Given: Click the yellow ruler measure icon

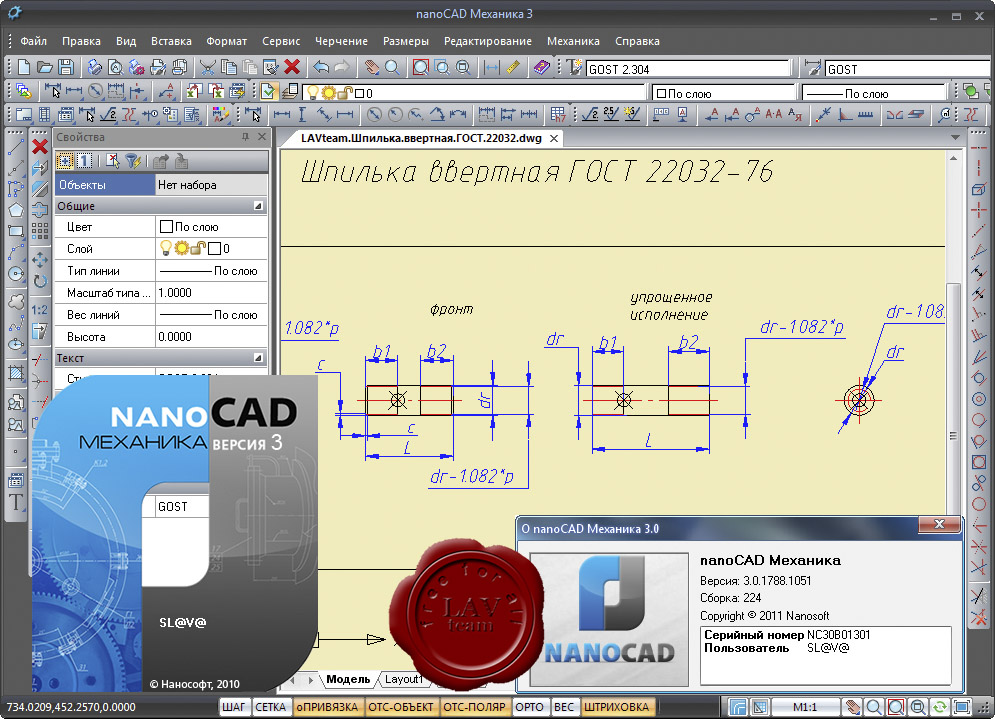Looking at the screenshot, I should click(513, 67).
